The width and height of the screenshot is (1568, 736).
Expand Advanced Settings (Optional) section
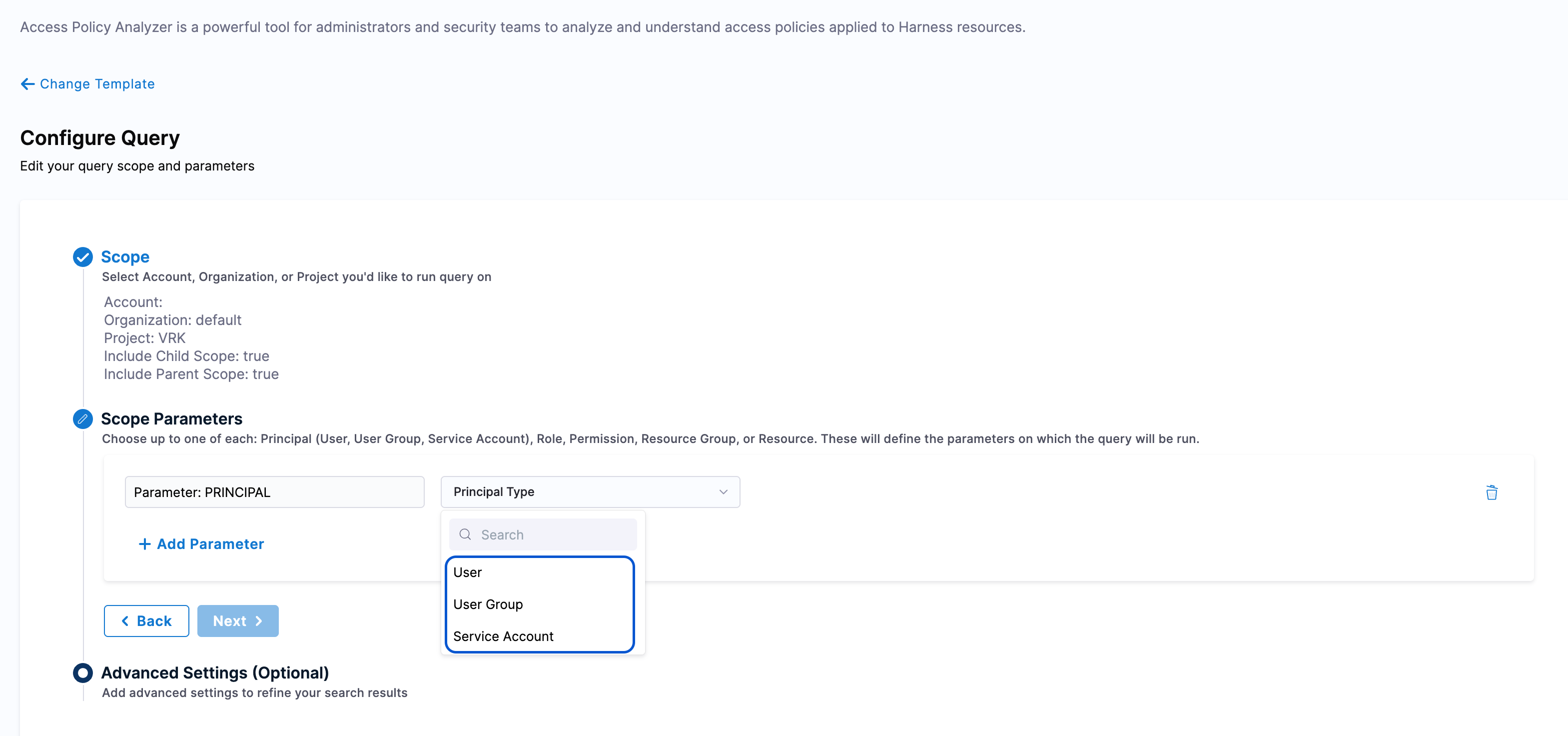[215, 672]
